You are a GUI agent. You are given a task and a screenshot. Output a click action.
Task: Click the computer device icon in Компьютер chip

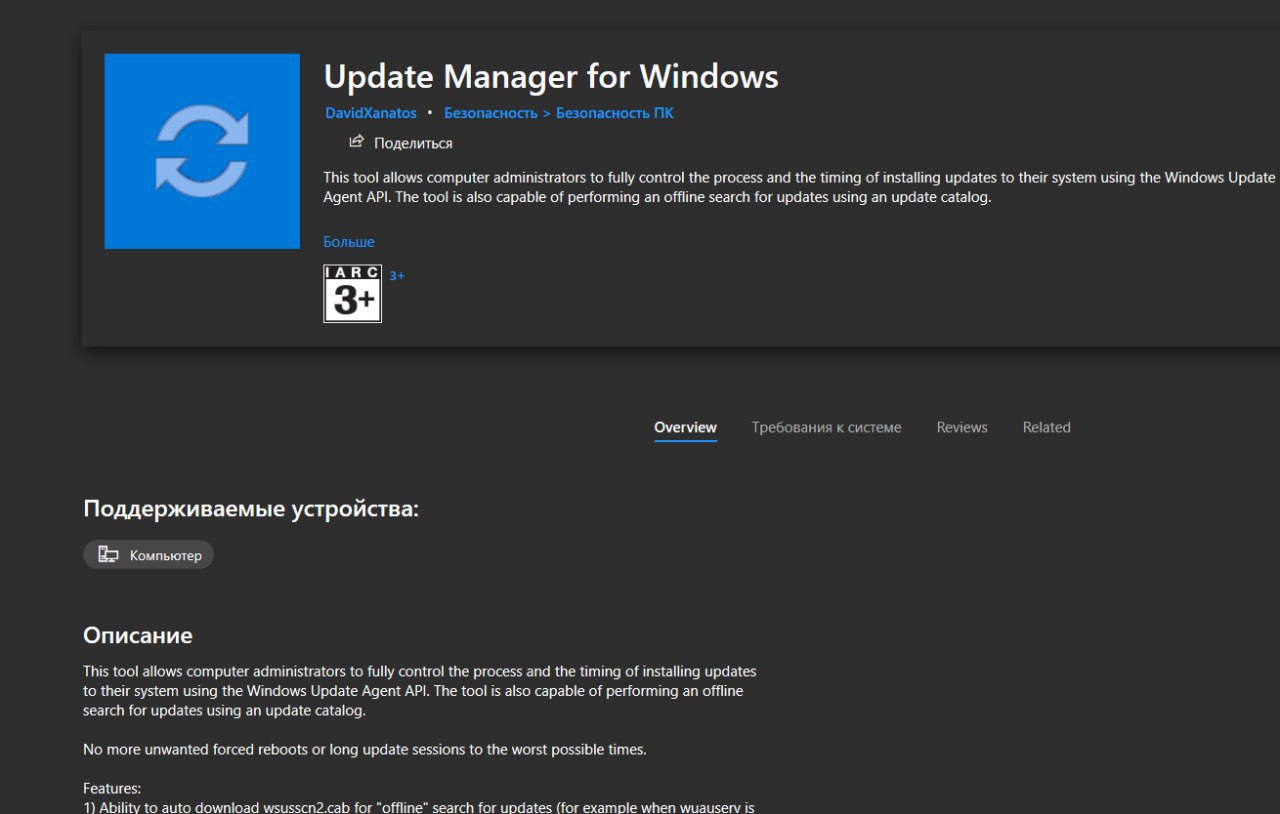[108, 555]
